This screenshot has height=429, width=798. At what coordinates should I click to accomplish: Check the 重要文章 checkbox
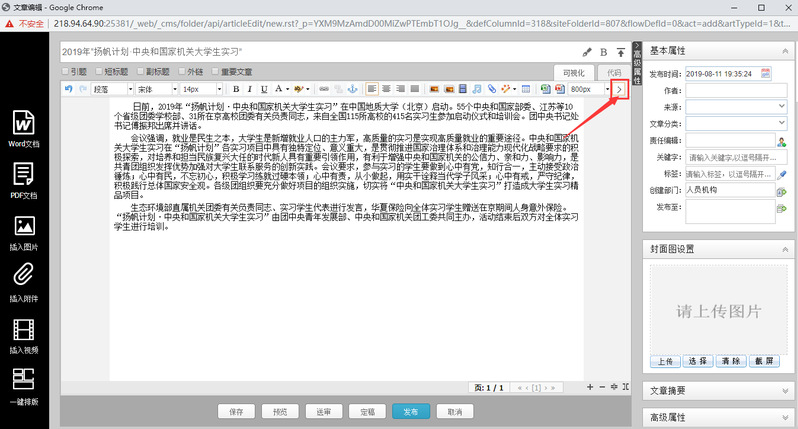coord(215,71)
